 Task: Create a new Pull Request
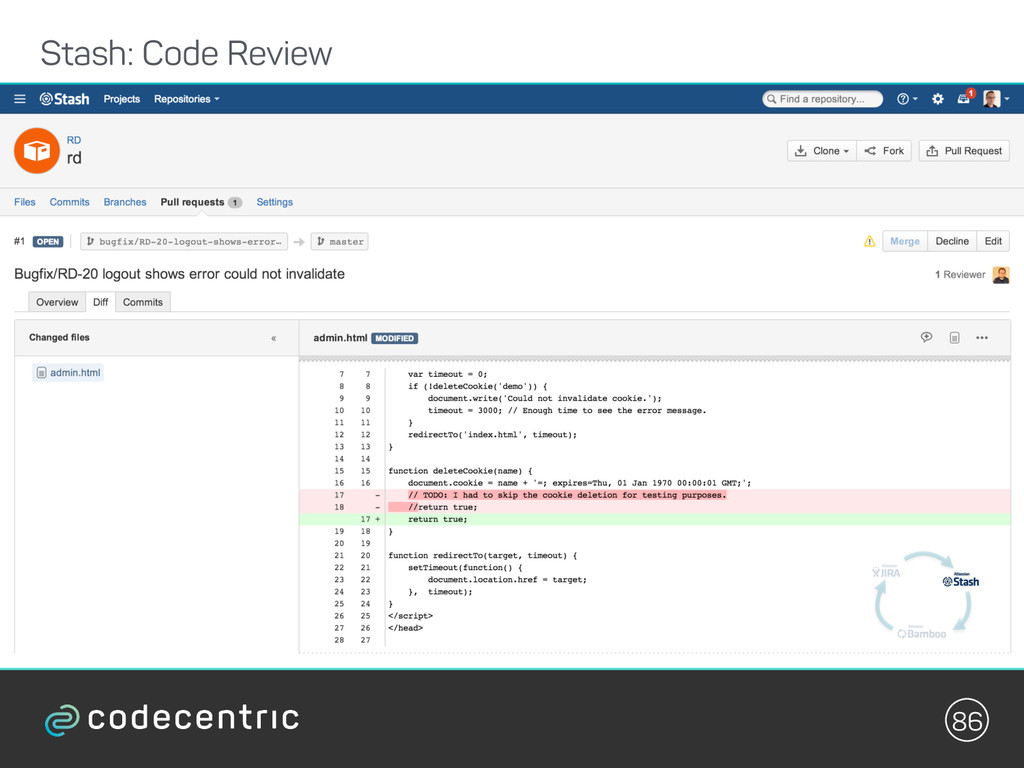coord(964,151)
